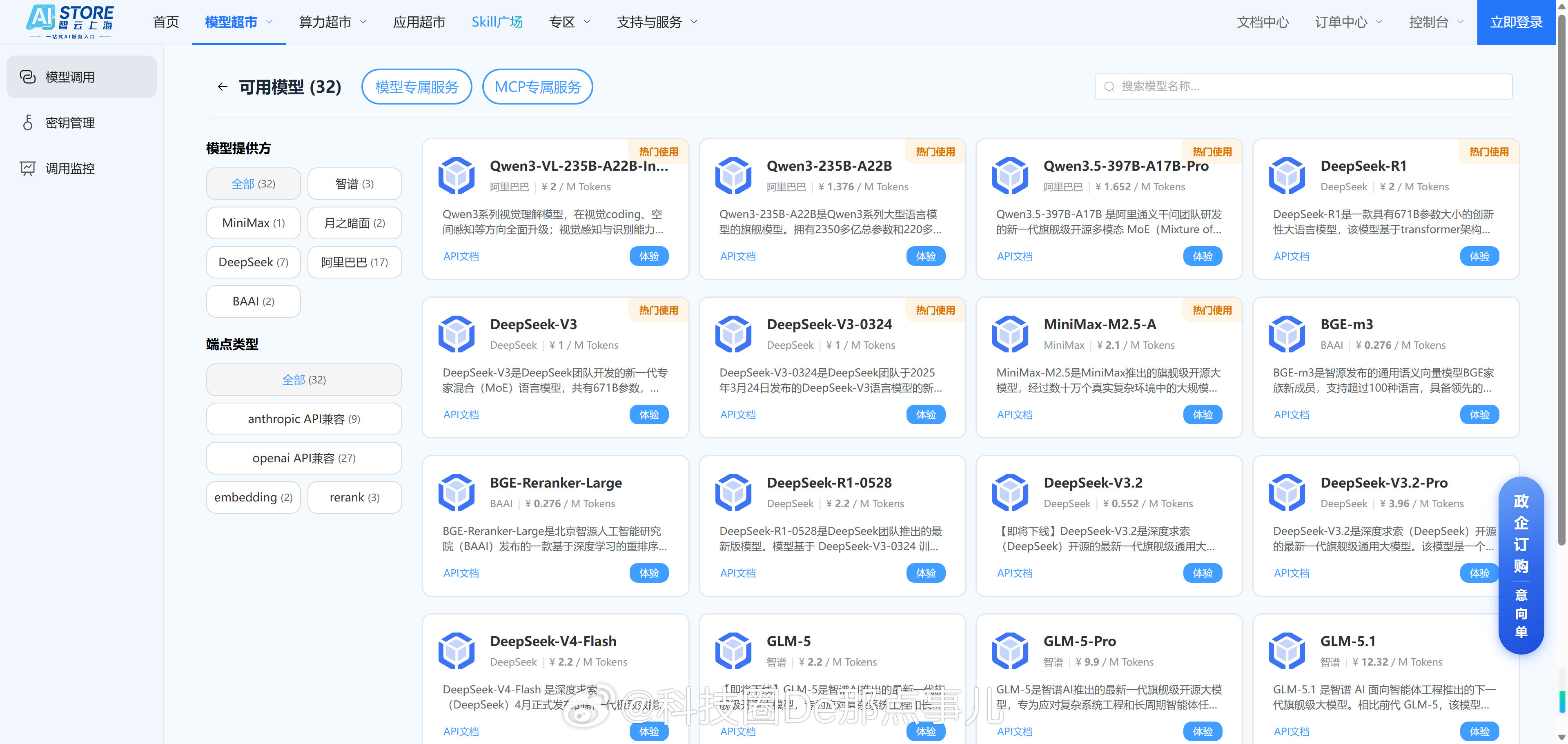Click the DeepSeek-V3.2 cube icon
This screenshot has height=744, width=1568.
pyautogui.click(x=1011, y=492)
